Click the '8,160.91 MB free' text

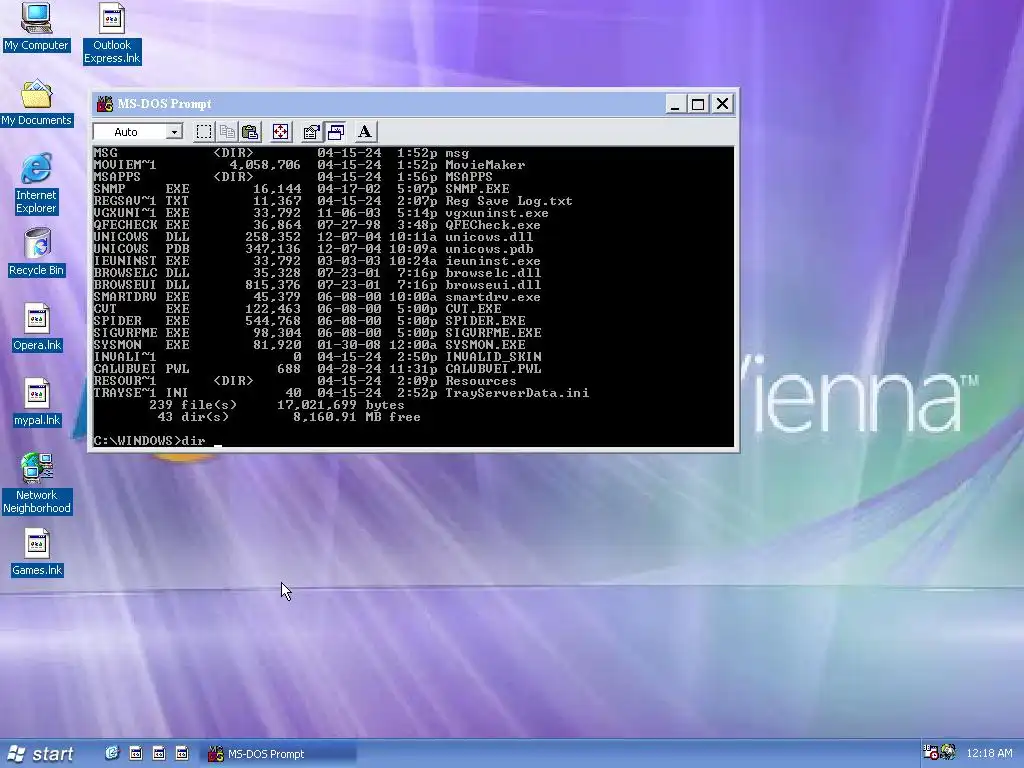357,417
